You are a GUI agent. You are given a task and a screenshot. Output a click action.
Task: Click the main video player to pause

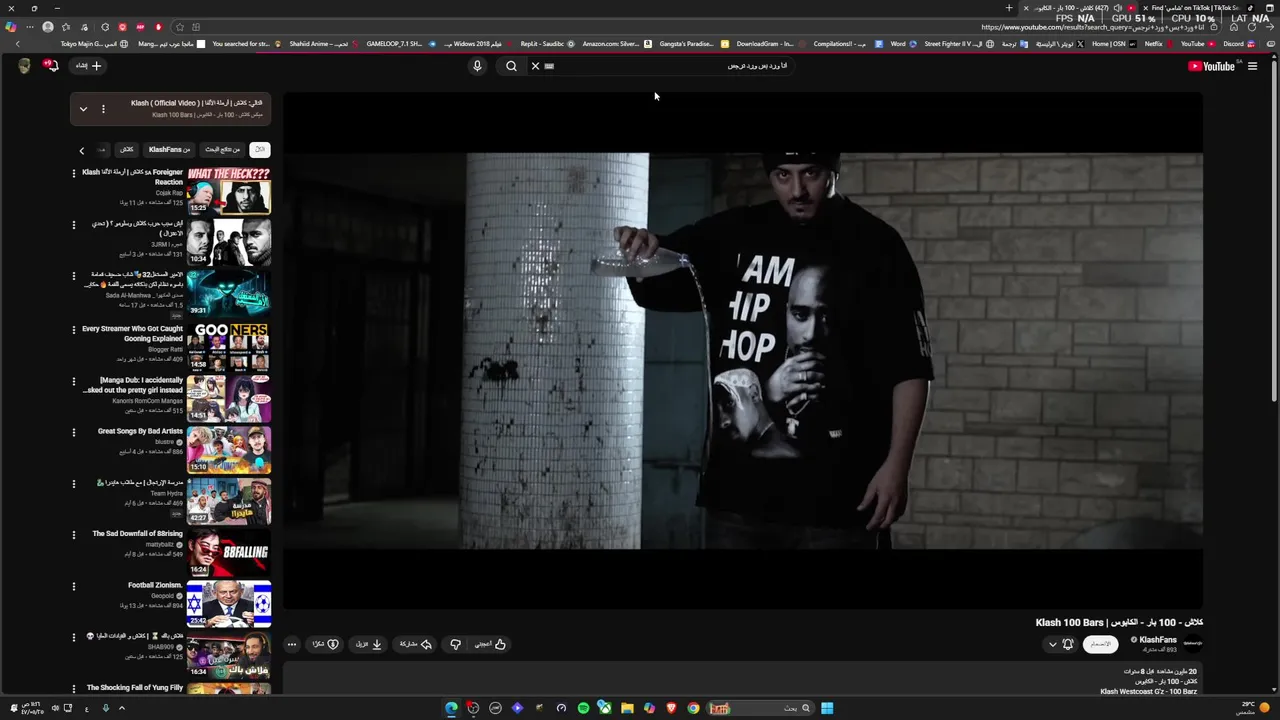point(743,350)
